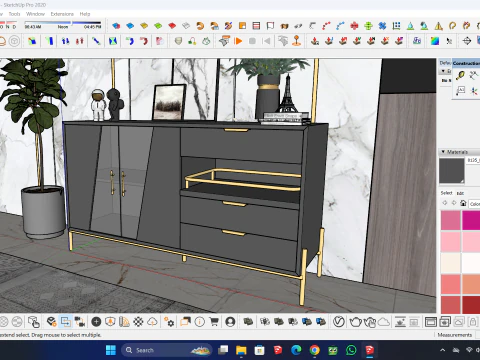Click the yellow warning triangle icon
The image size is (480, 360).
pyautogui.click(x=438, y=26)
